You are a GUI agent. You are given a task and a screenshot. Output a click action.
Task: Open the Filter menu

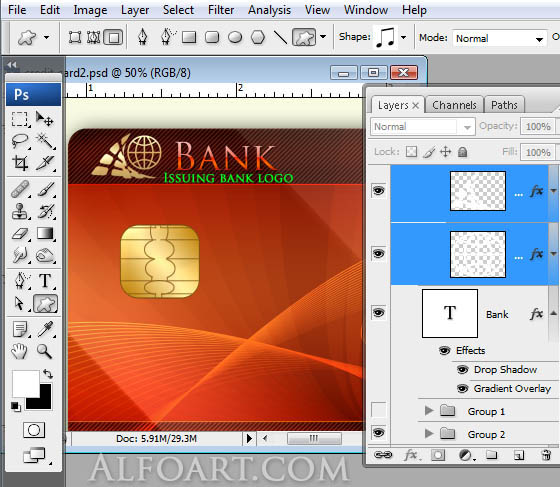click(221, 10)
